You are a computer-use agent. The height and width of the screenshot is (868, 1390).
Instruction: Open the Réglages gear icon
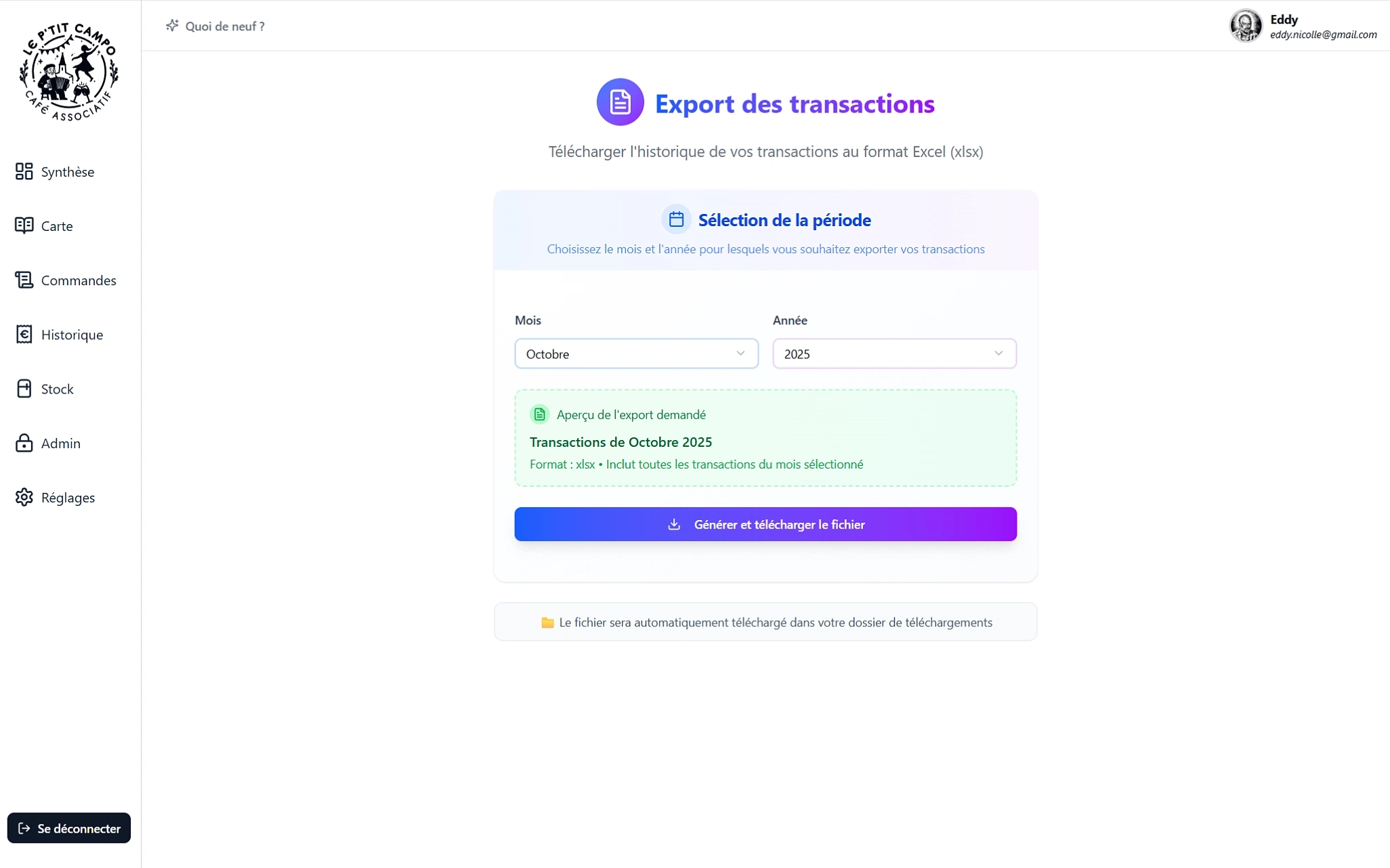pyautogui.click(x=24, y=497)
